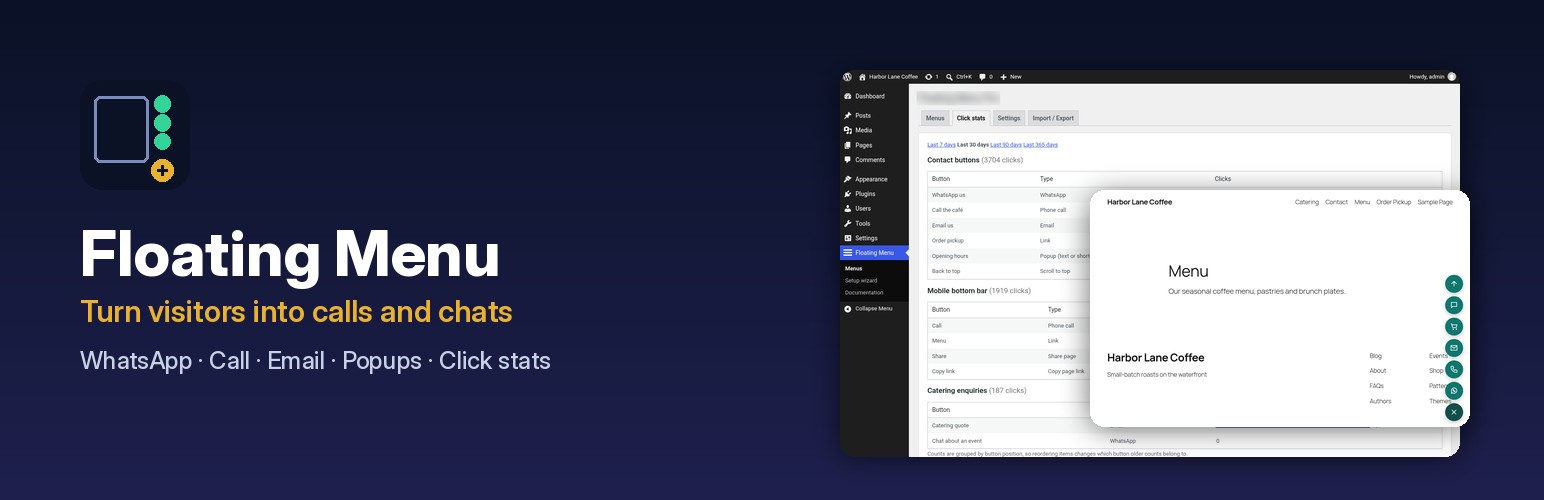
Task: Open the Authors footer link
Action: 1380,401
